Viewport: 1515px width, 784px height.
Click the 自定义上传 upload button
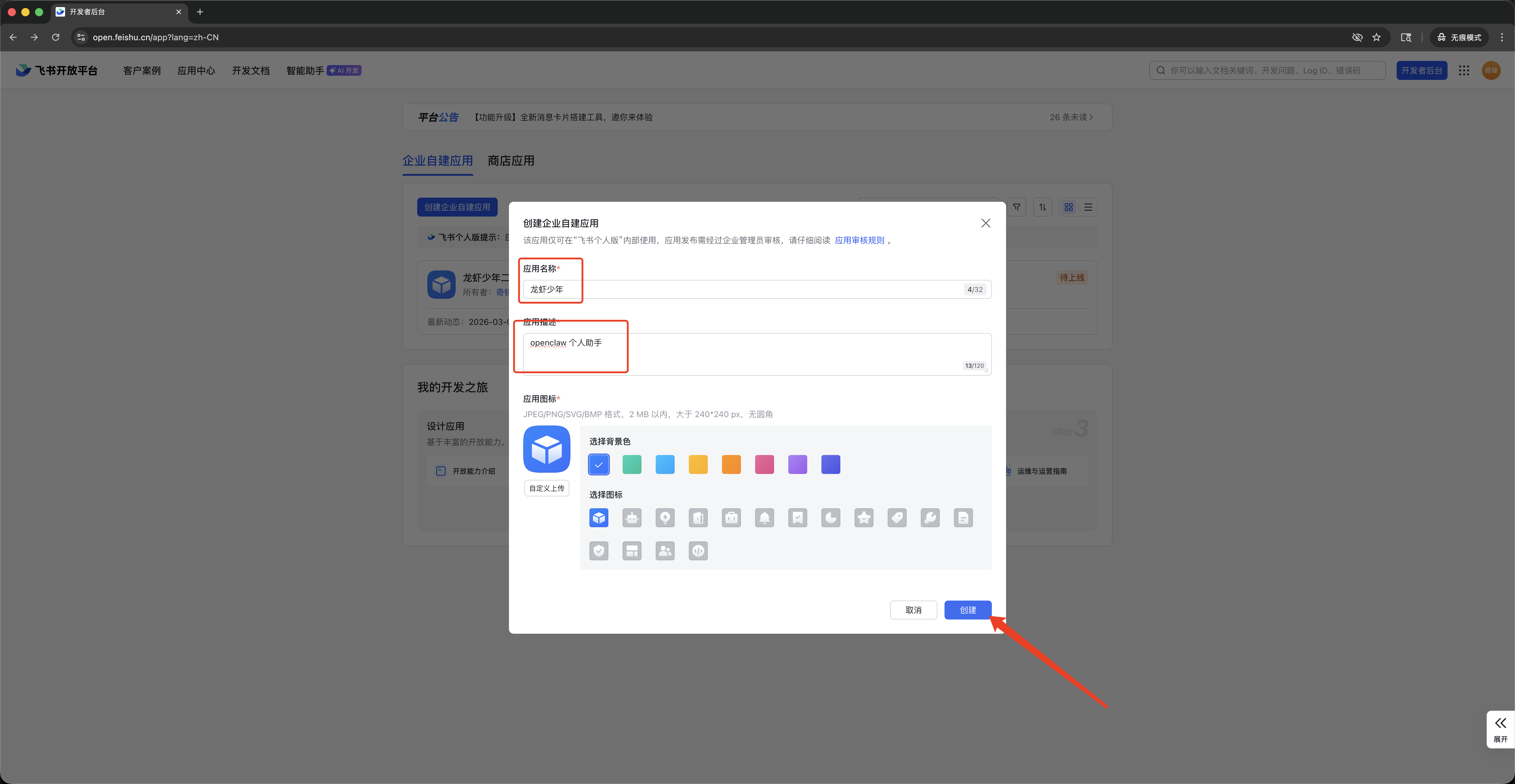(546, 488)
